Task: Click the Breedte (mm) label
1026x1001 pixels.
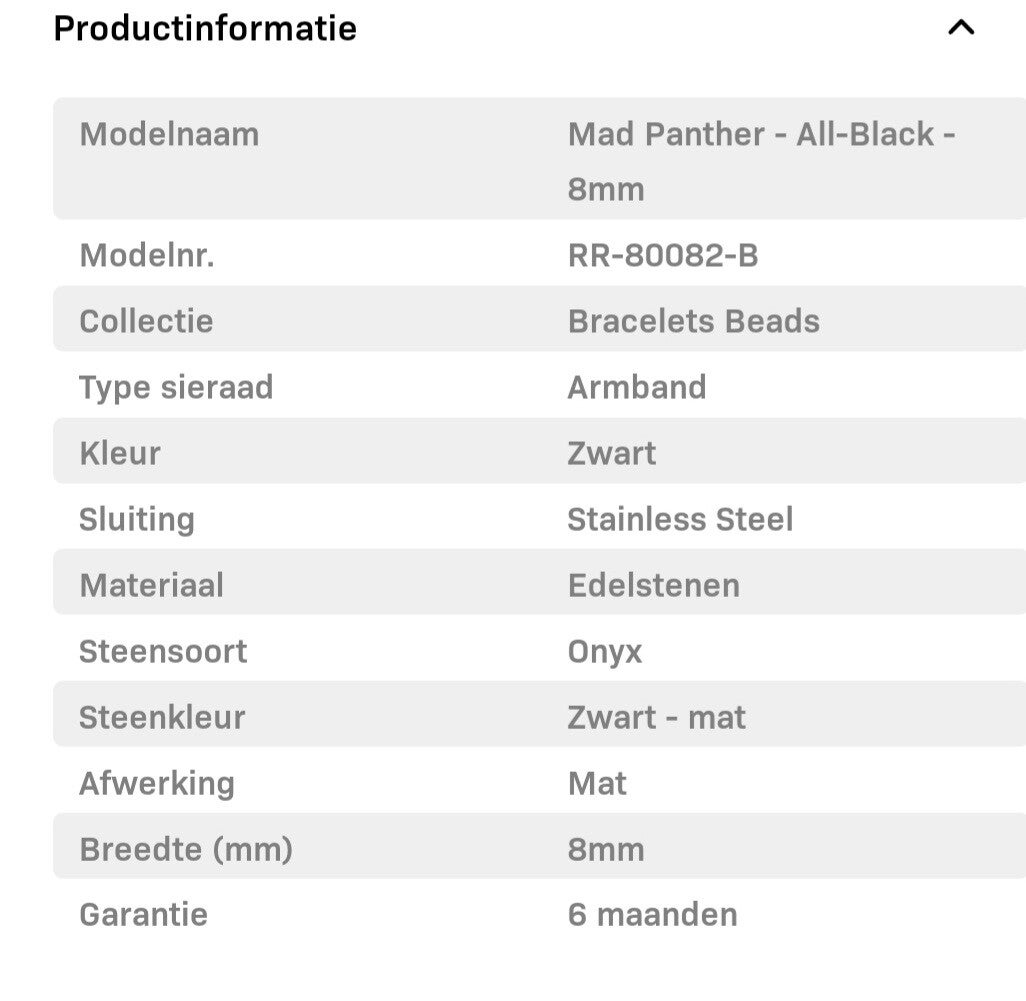Action: point(186,849)
